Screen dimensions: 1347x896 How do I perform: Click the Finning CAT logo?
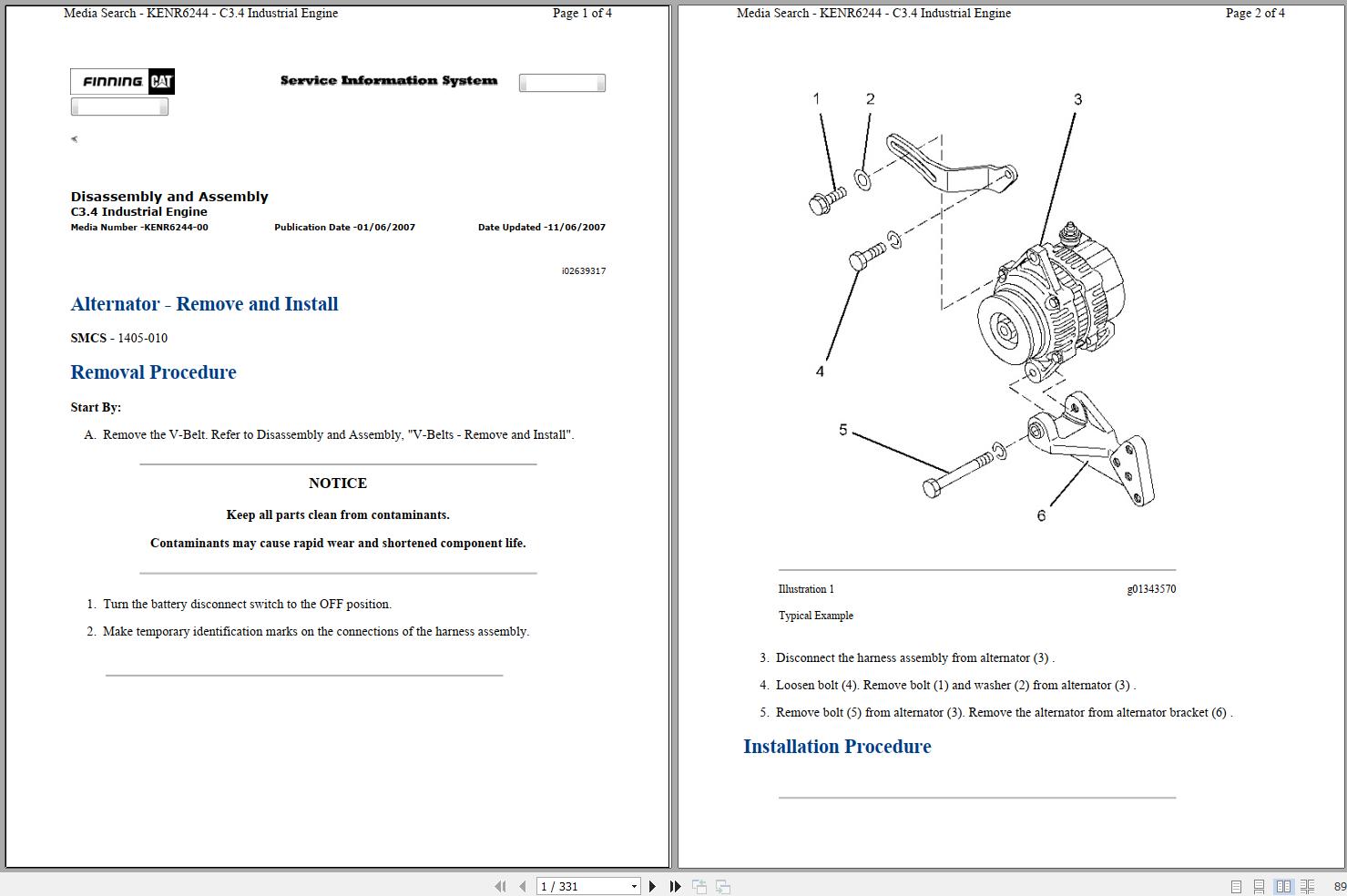pyautogui.click(x=122, y=81)
